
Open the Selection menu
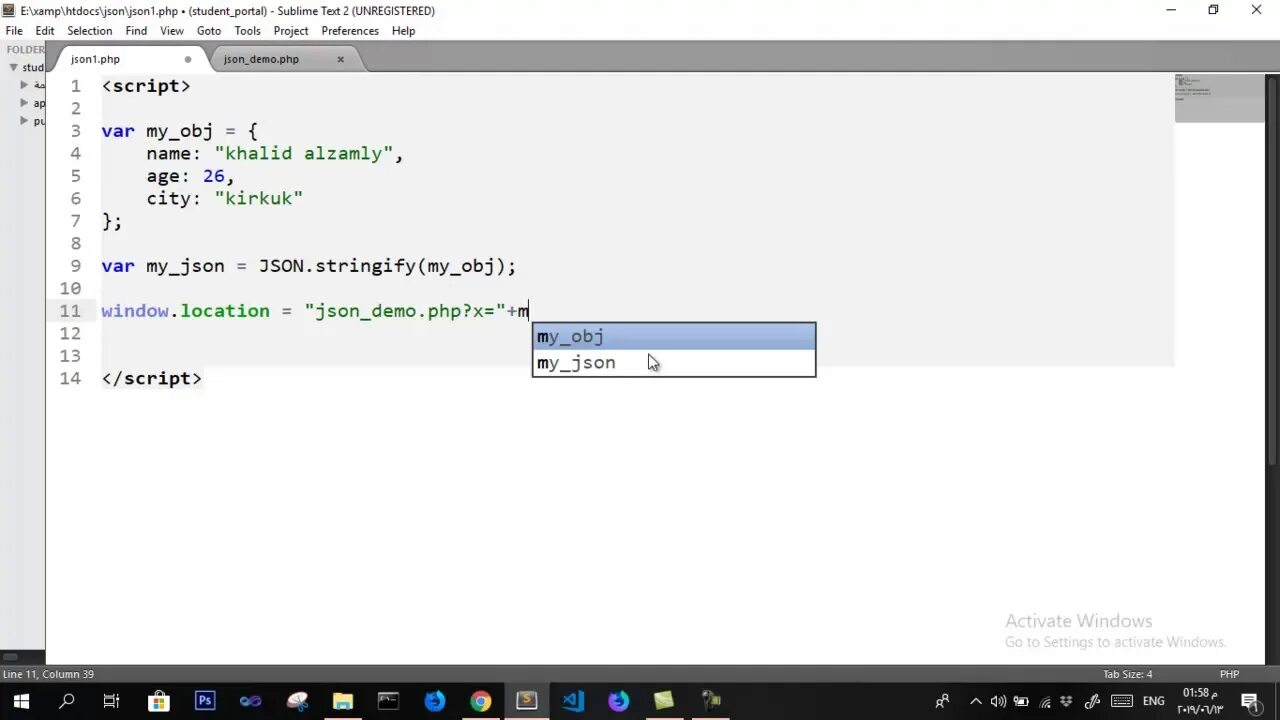(x=90, y=31)
